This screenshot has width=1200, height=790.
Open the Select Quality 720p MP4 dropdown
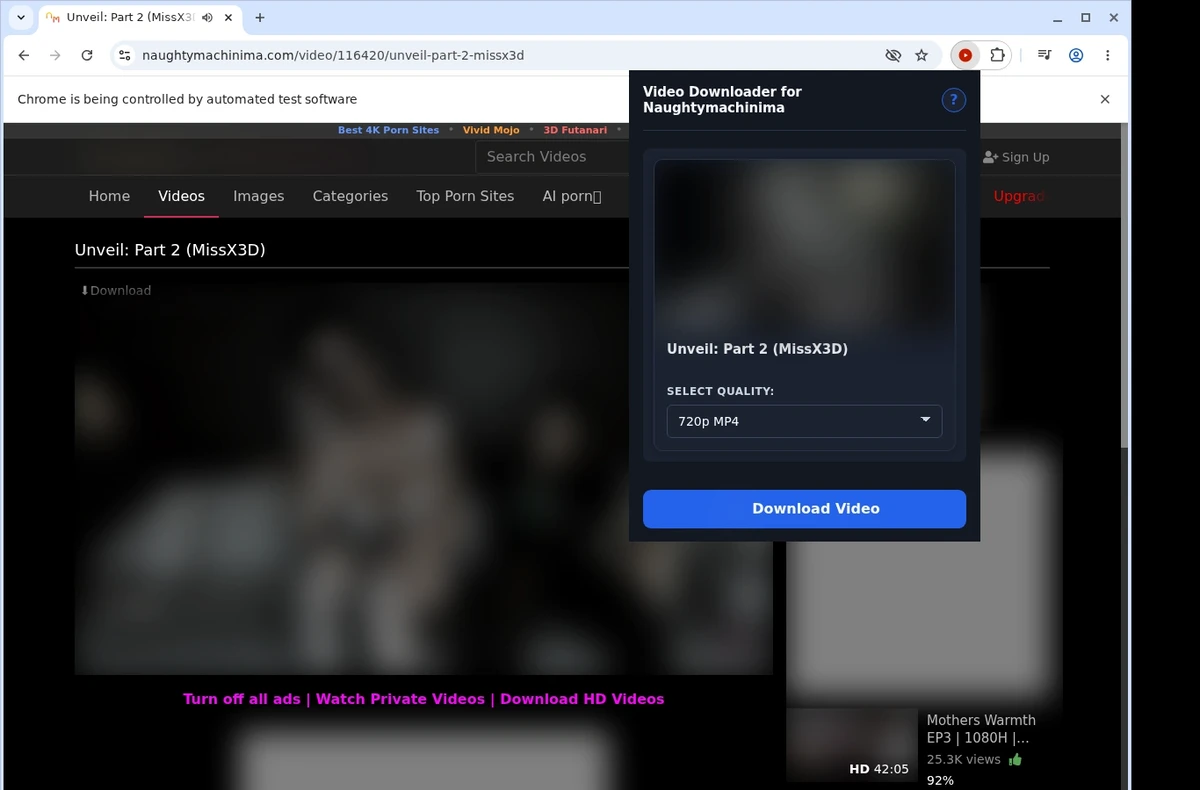(x=804, y=421)
